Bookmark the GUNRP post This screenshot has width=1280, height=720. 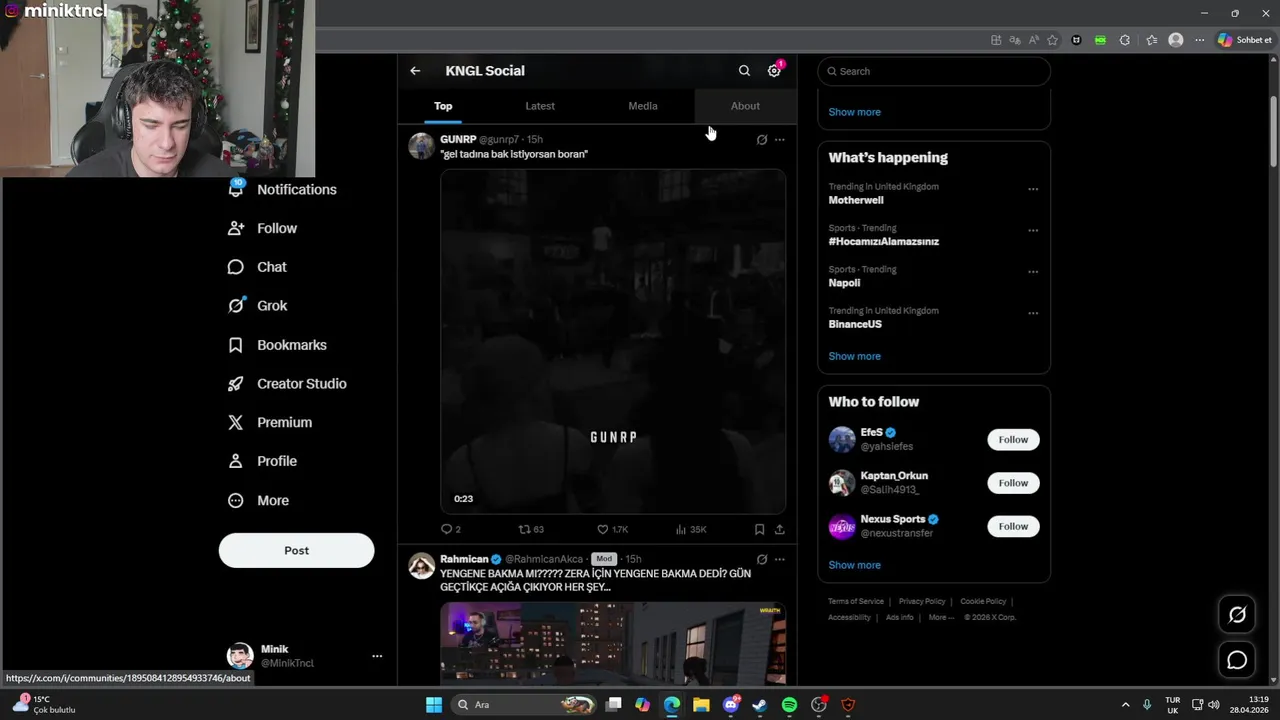coord(759,529)
